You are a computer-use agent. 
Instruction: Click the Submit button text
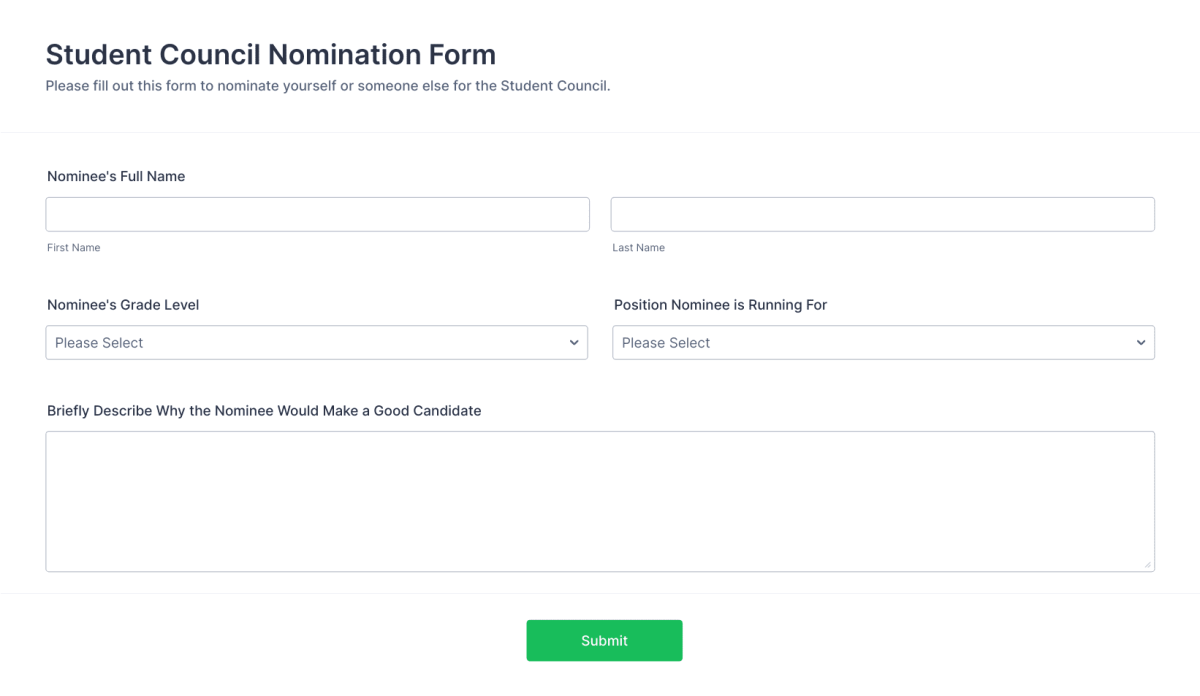point(604,640)
